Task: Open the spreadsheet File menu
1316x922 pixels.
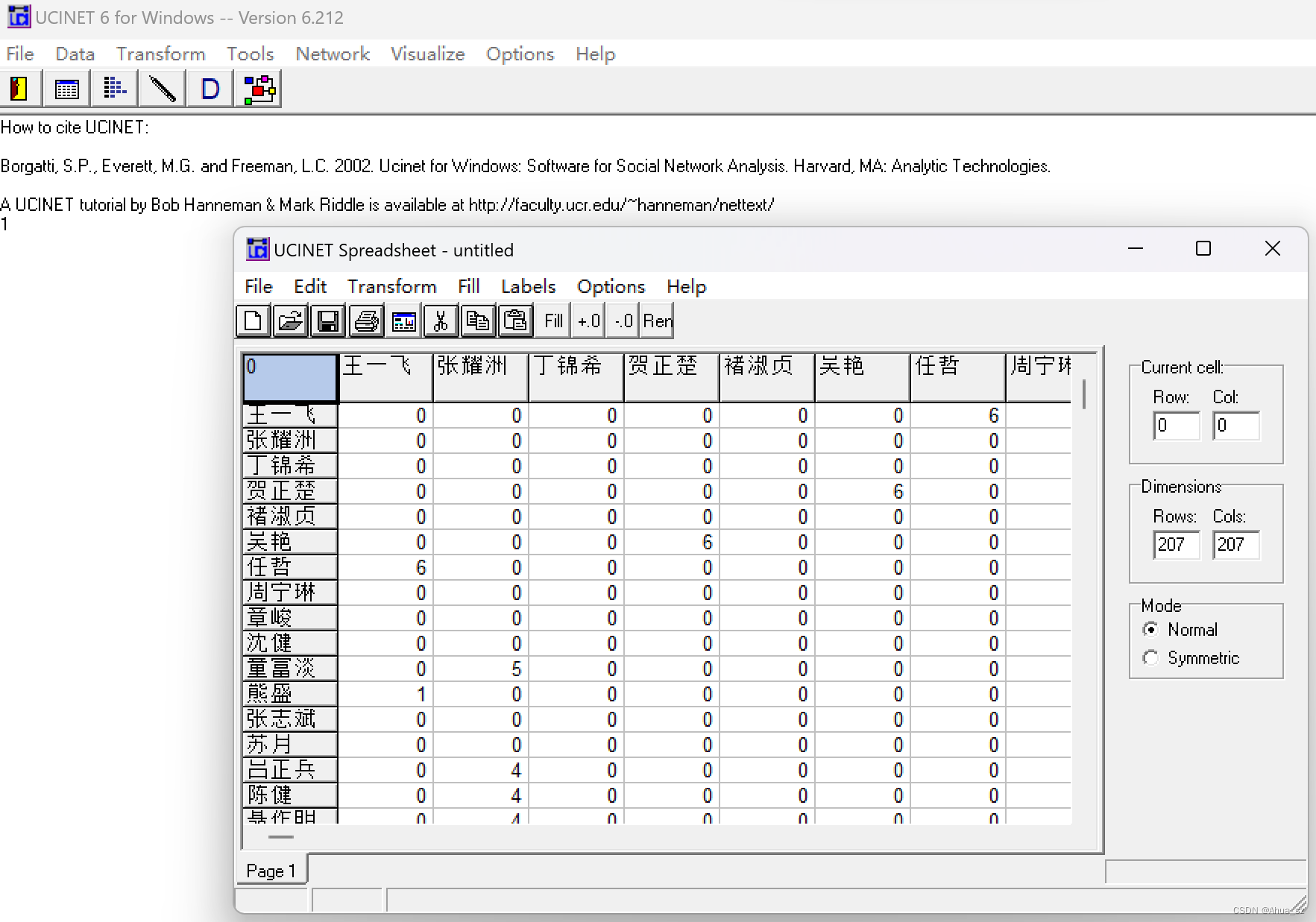Action: (259, 286)
